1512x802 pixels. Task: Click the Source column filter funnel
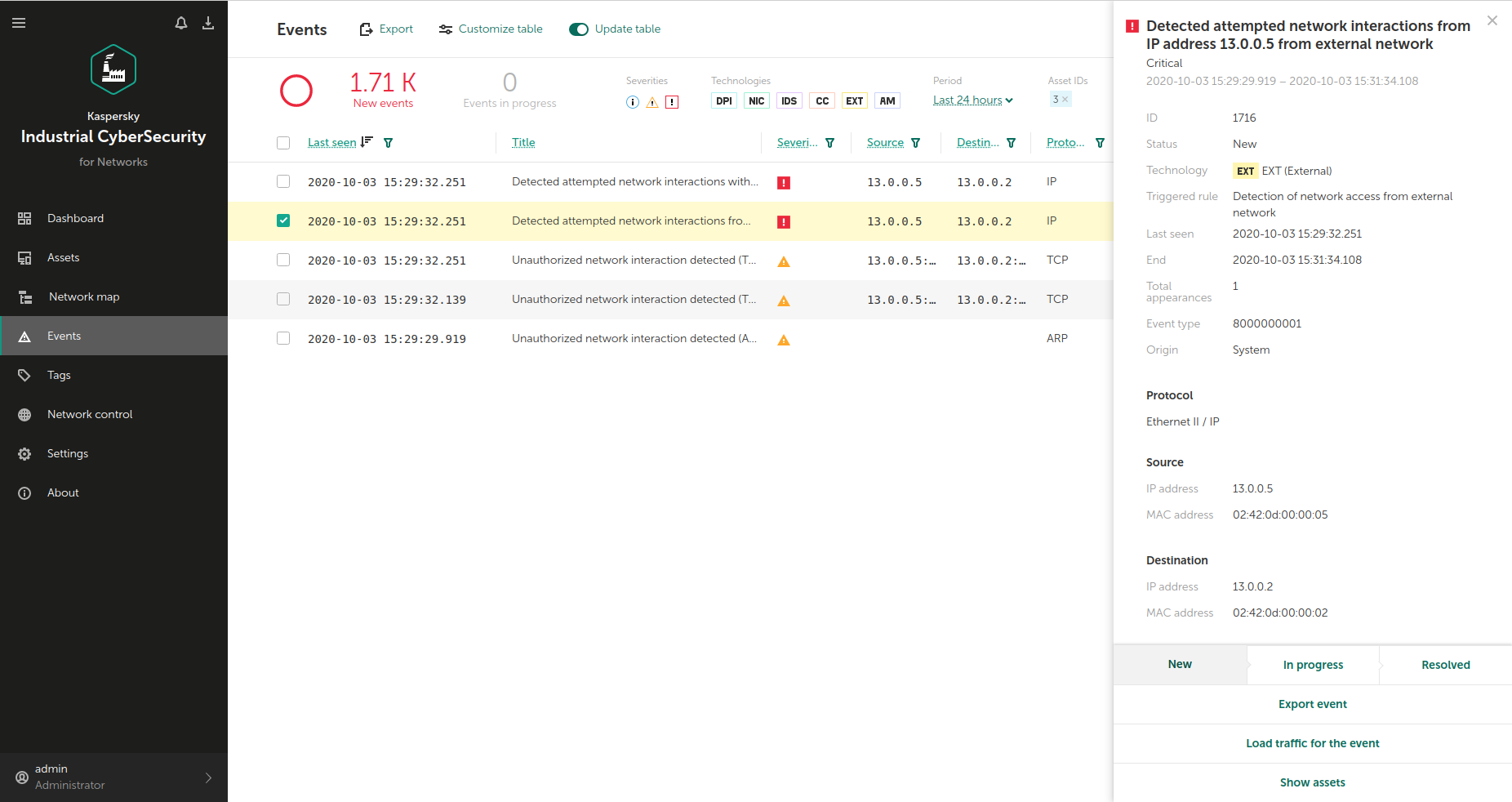(916, 143)
